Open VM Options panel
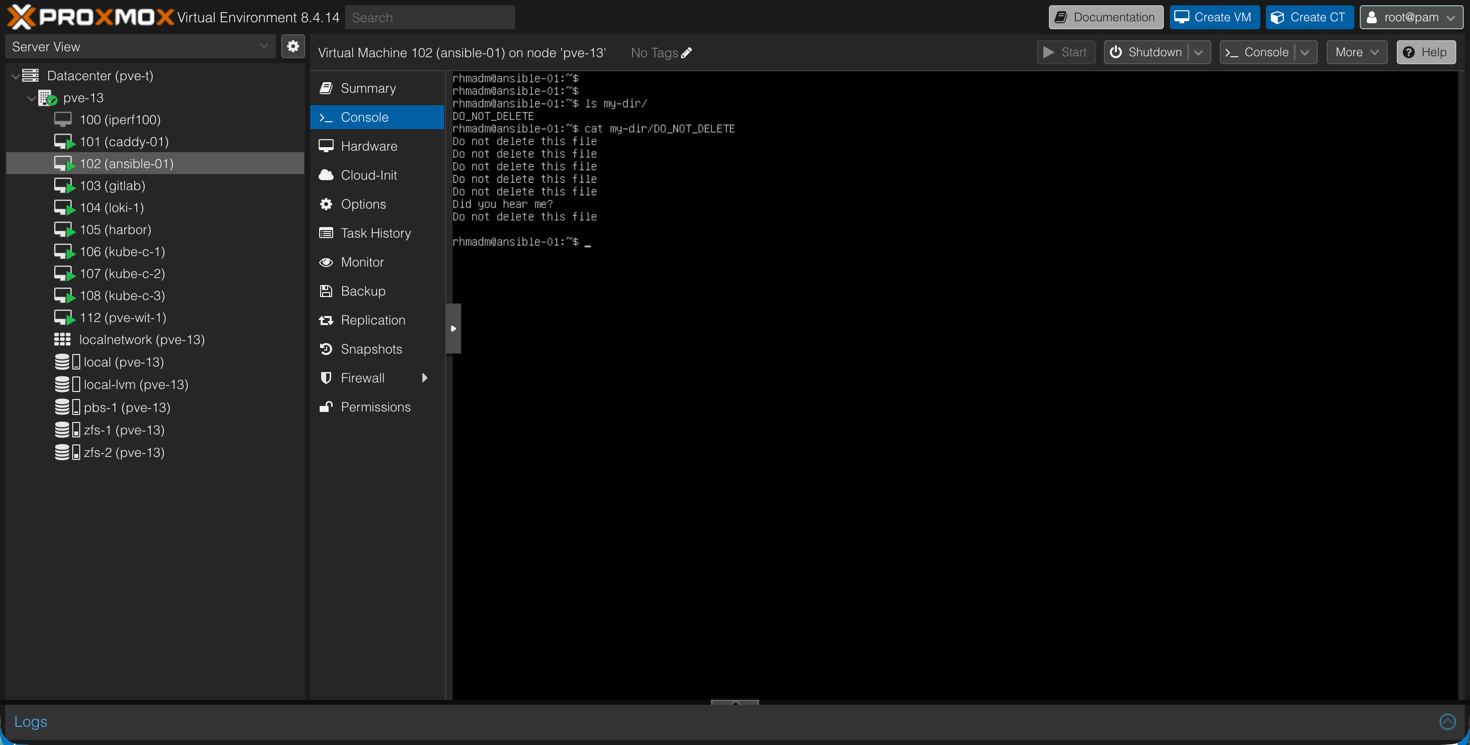 tap(377, 204)
